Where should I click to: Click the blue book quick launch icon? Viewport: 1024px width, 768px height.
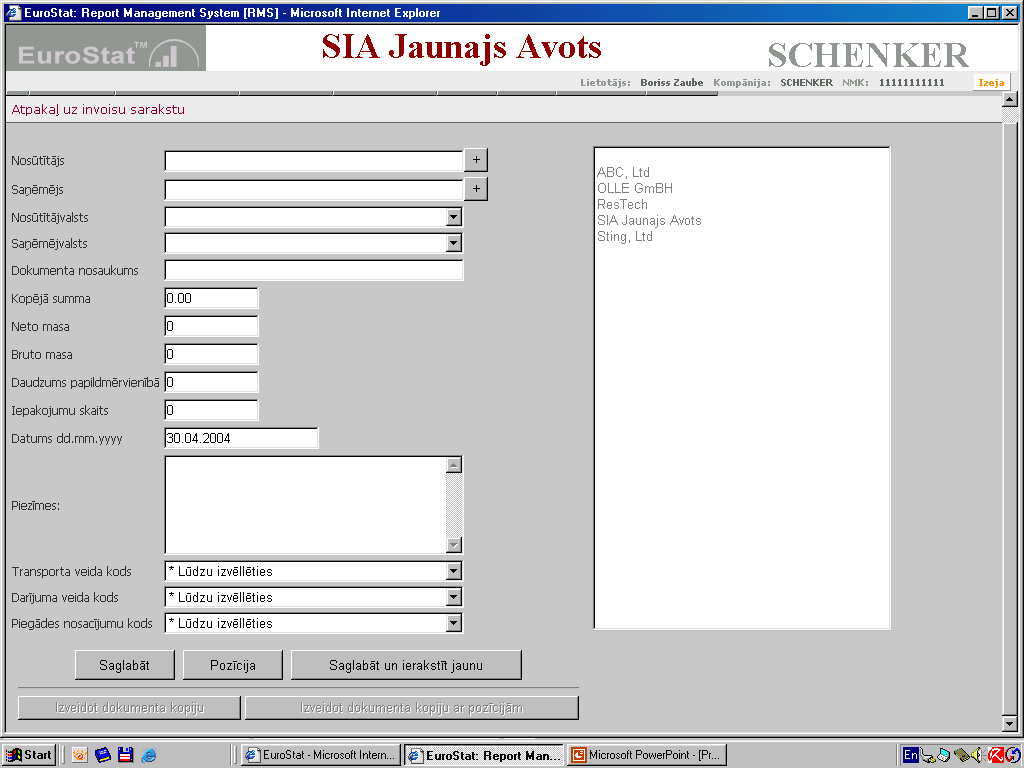[103, 755]
